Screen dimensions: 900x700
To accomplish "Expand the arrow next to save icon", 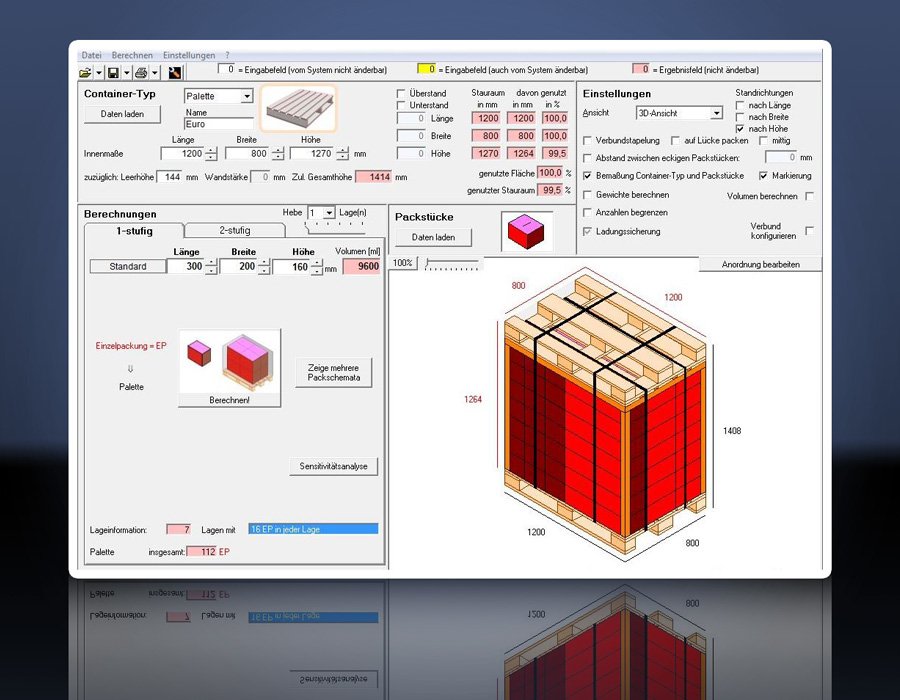I will coord(127,72).
